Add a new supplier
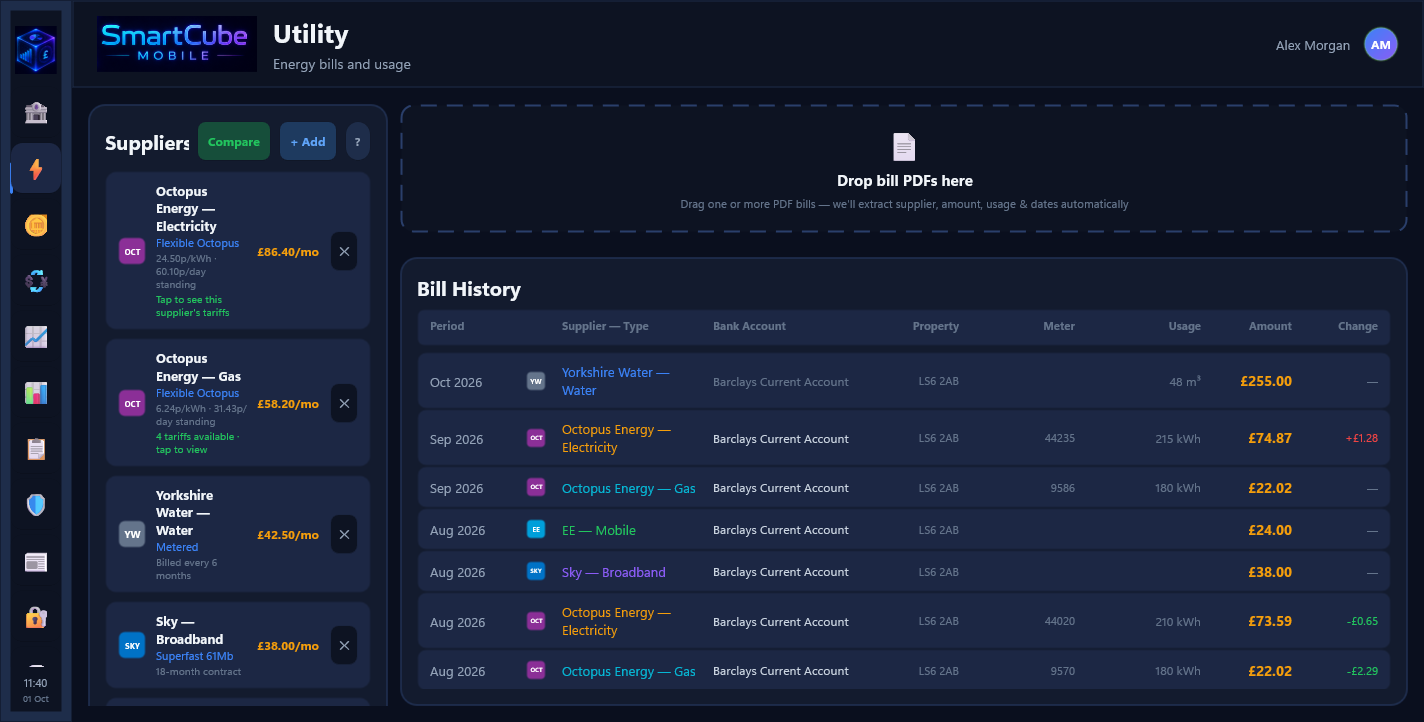Viewport: 1424px width, 722px height. click(x=308, y=142)
